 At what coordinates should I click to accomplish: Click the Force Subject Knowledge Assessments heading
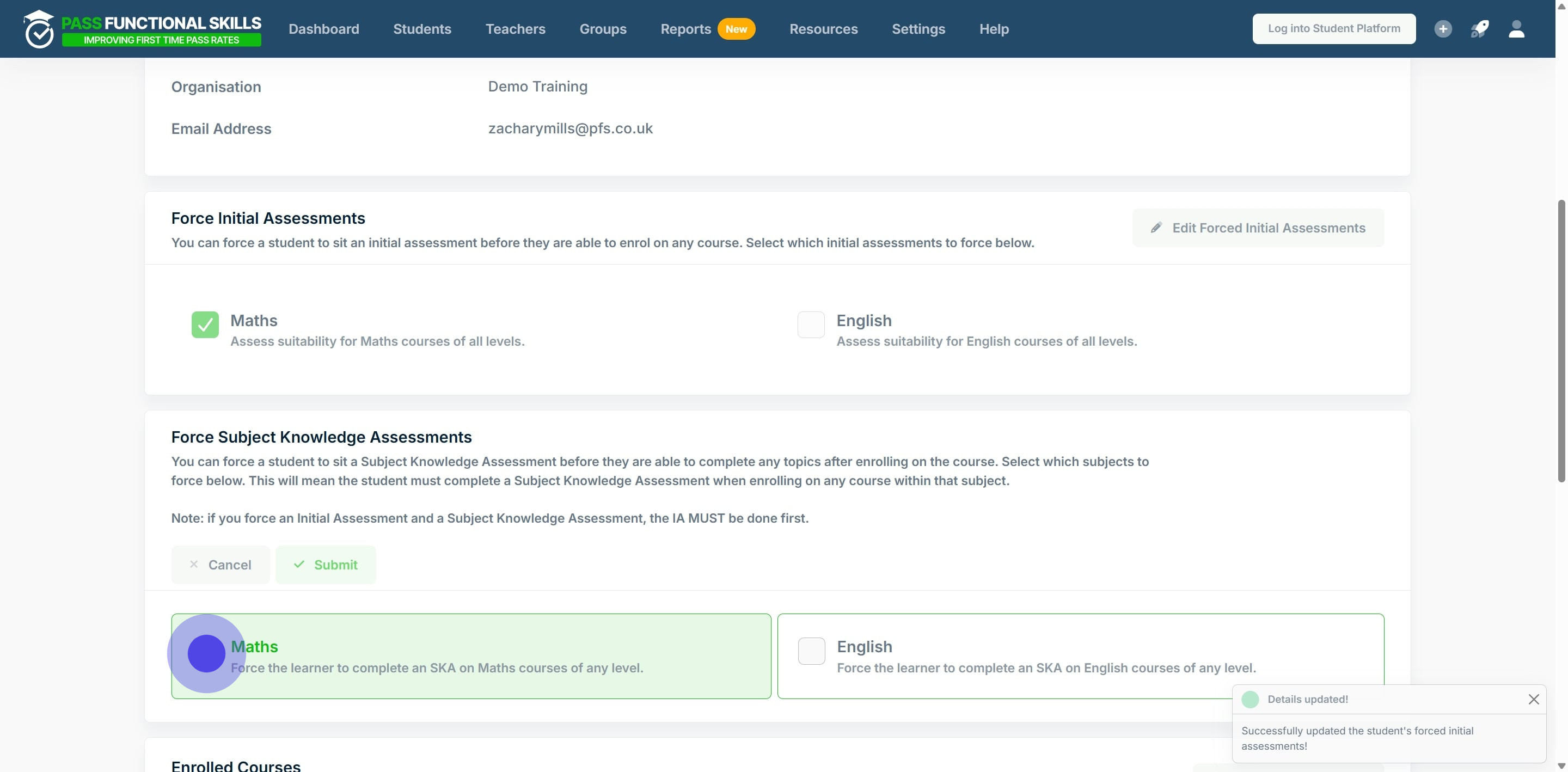click(x=321, y=437)
